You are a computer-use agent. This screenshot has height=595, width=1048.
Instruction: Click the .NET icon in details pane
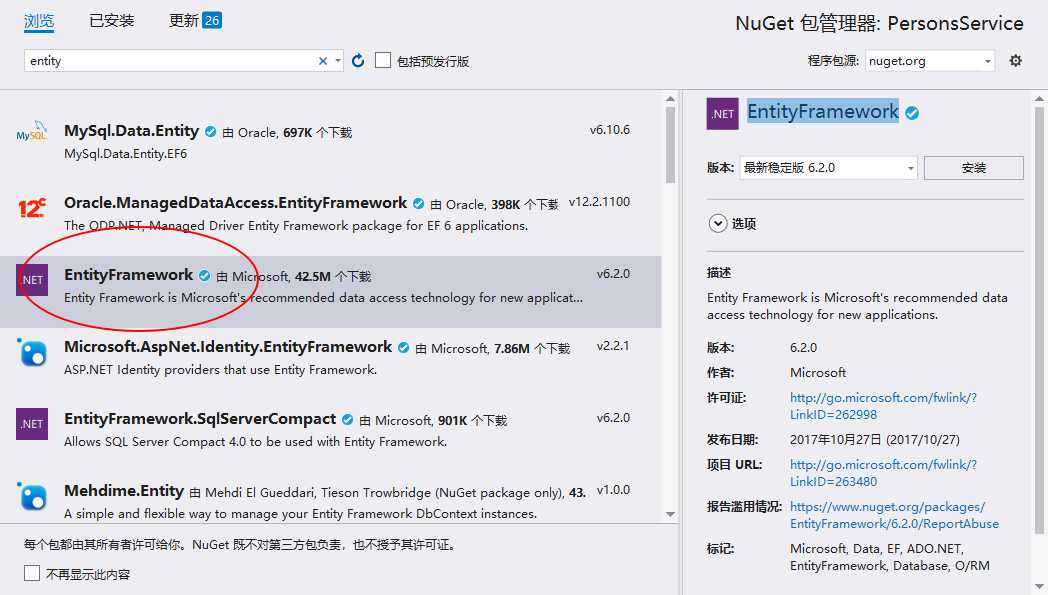coord(723,114)
